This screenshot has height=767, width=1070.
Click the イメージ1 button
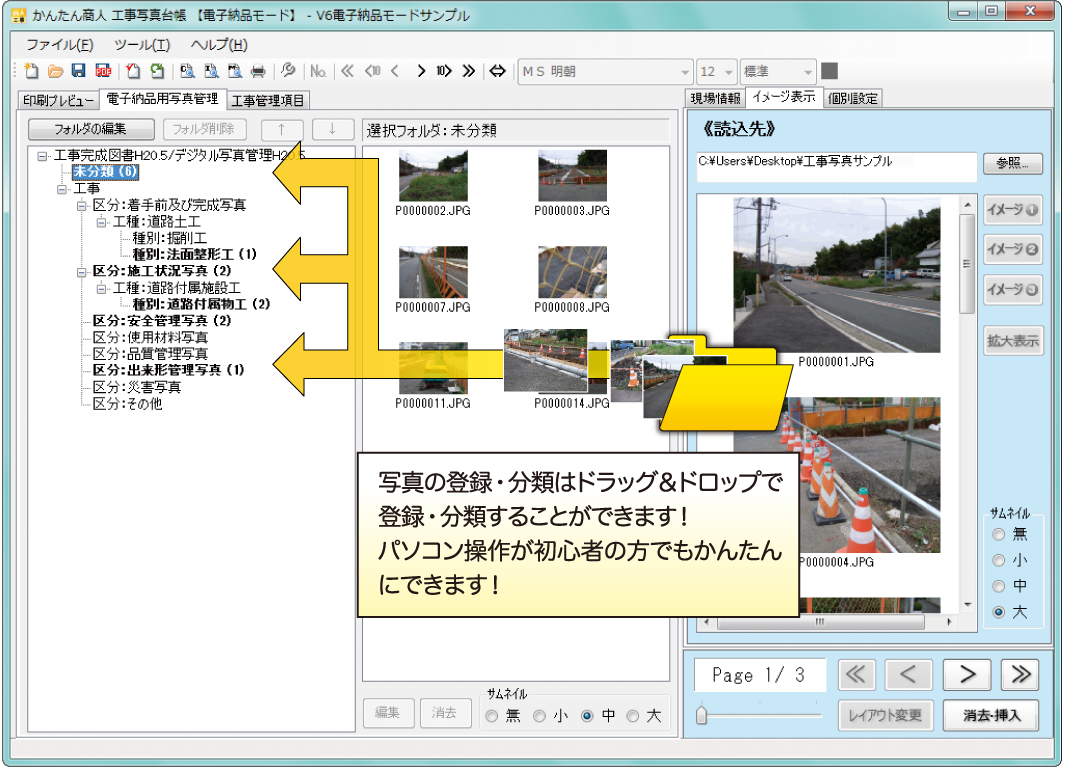point(1013,210)
